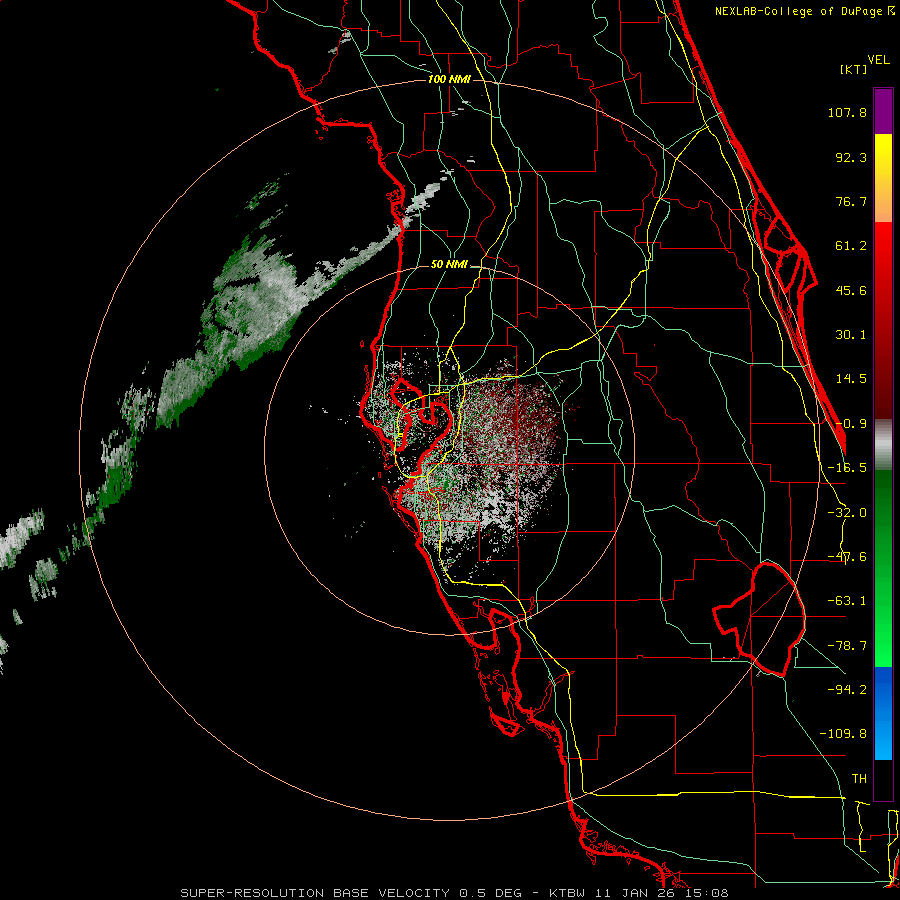This screenshot has height=900, width=900.
Task: Select the 14.5 legend value
Action: point(851,379)
